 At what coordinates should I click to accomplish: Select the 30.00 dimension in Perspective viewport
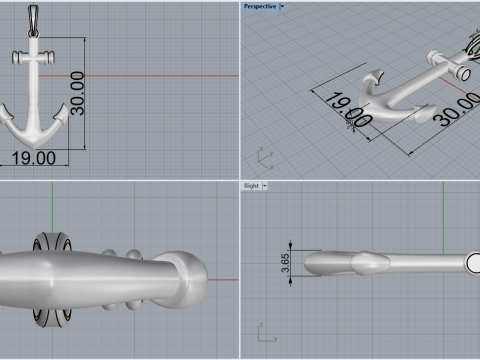[x=457, y=109]
